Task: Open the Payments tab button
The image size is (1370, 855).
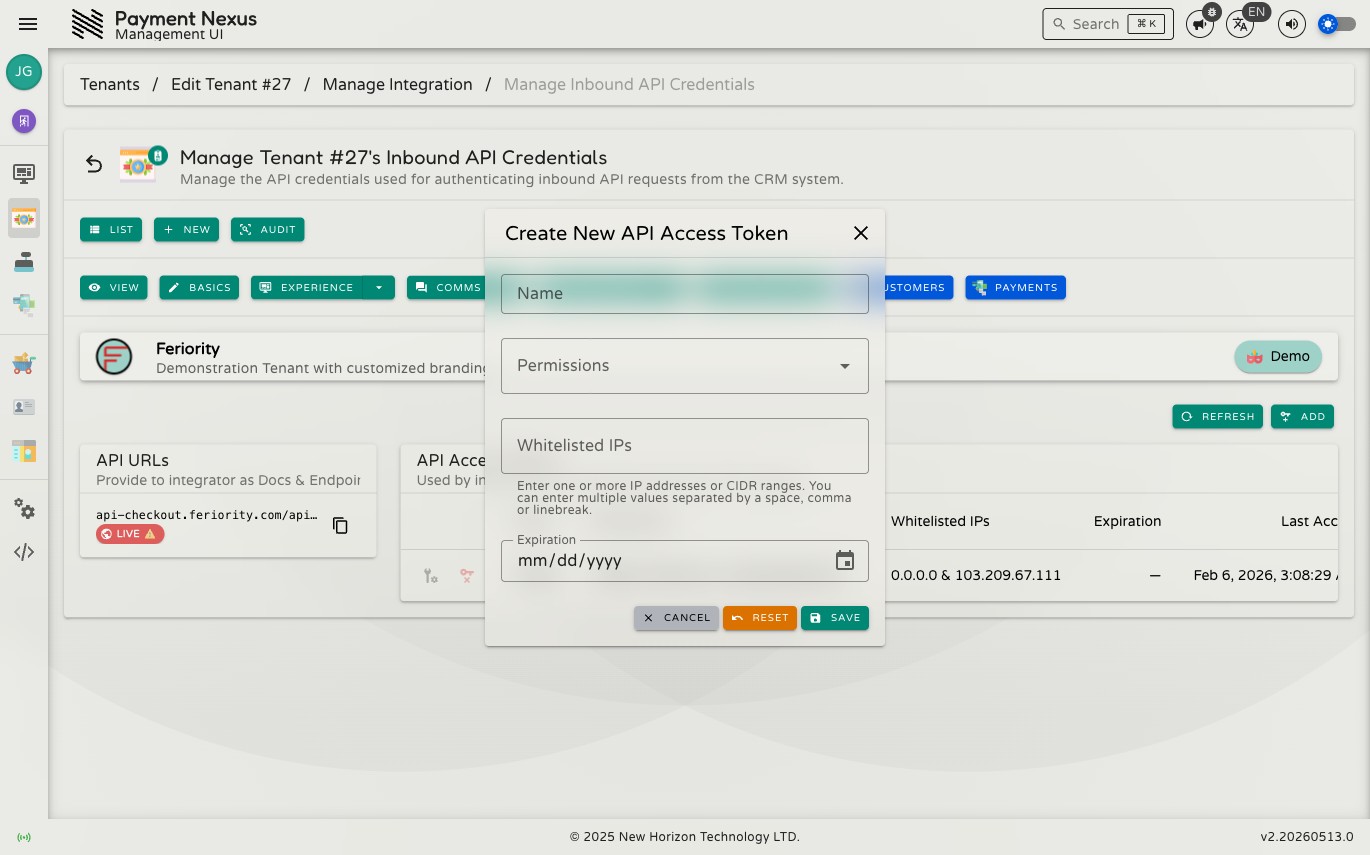Action: 1016,288
